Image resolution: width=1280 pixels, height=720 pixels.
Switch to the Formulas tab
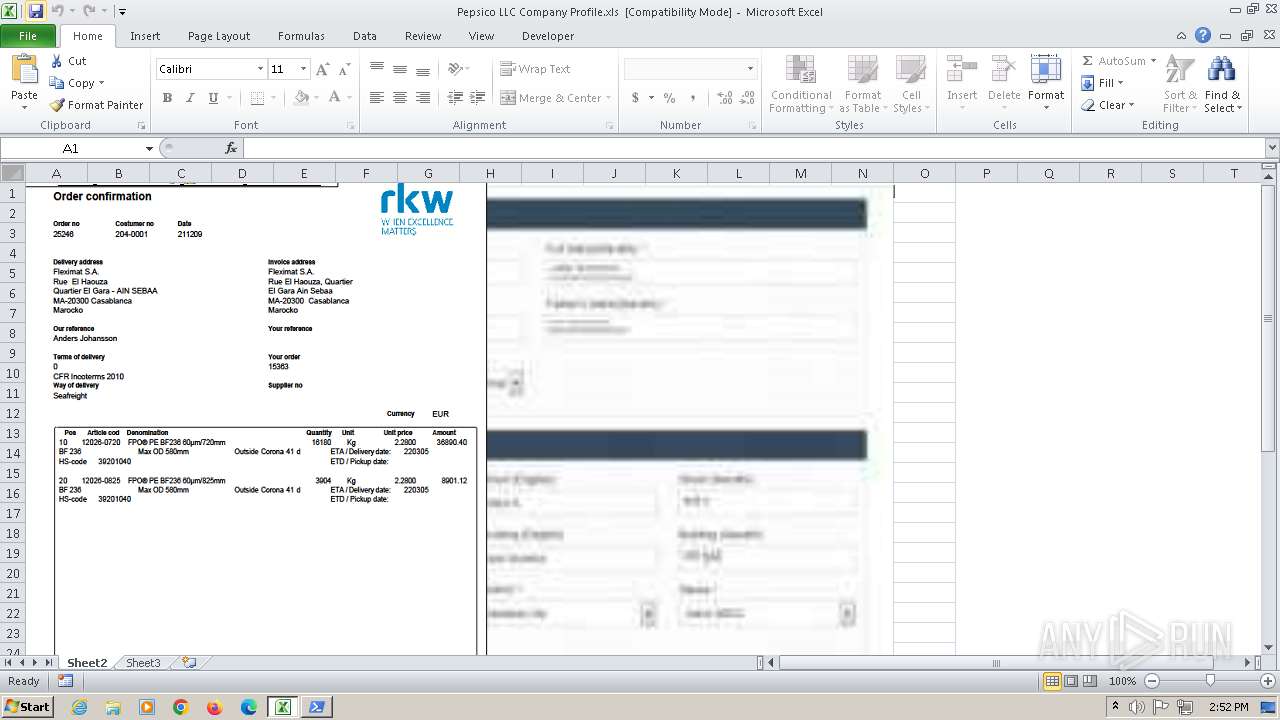[x=301, y=36]
